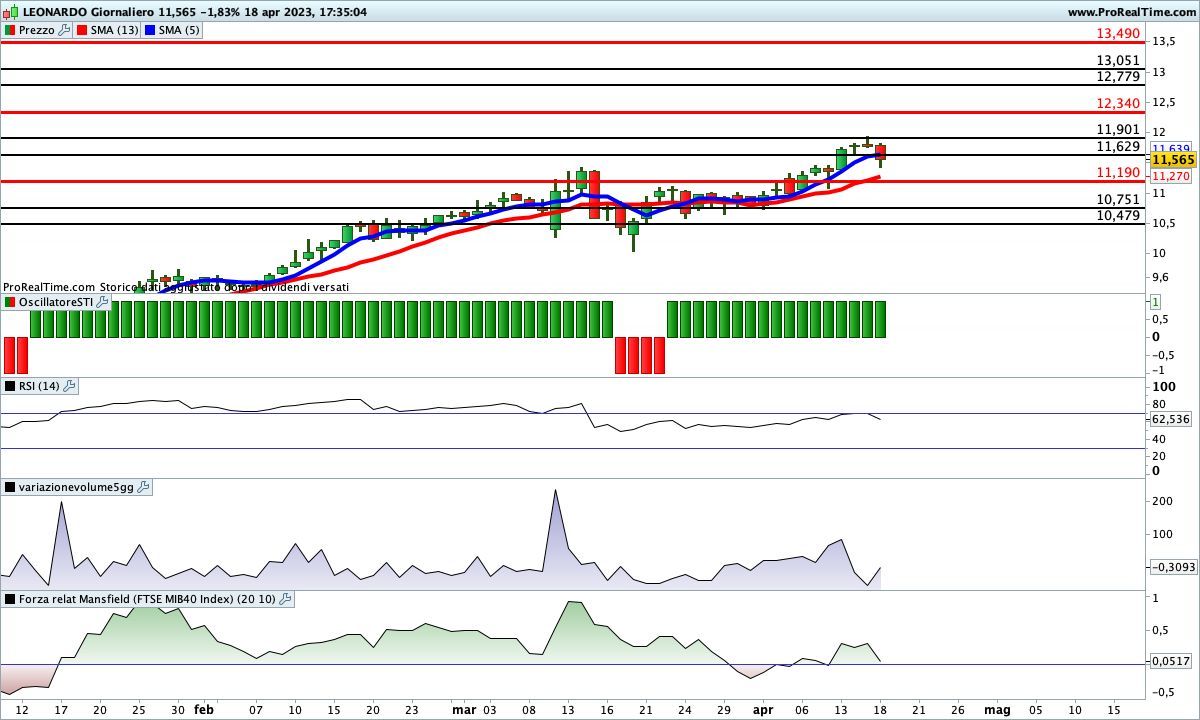The image size is (1200, 720).
Task: Open the RSI (14) settings wrench
Action: click(x=70, y=386)
